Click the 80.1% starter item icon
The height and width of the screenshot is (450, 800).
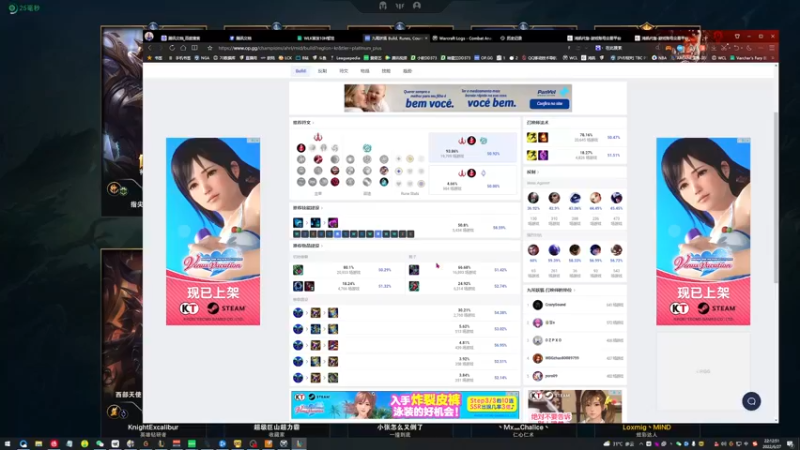click(298, 269)
